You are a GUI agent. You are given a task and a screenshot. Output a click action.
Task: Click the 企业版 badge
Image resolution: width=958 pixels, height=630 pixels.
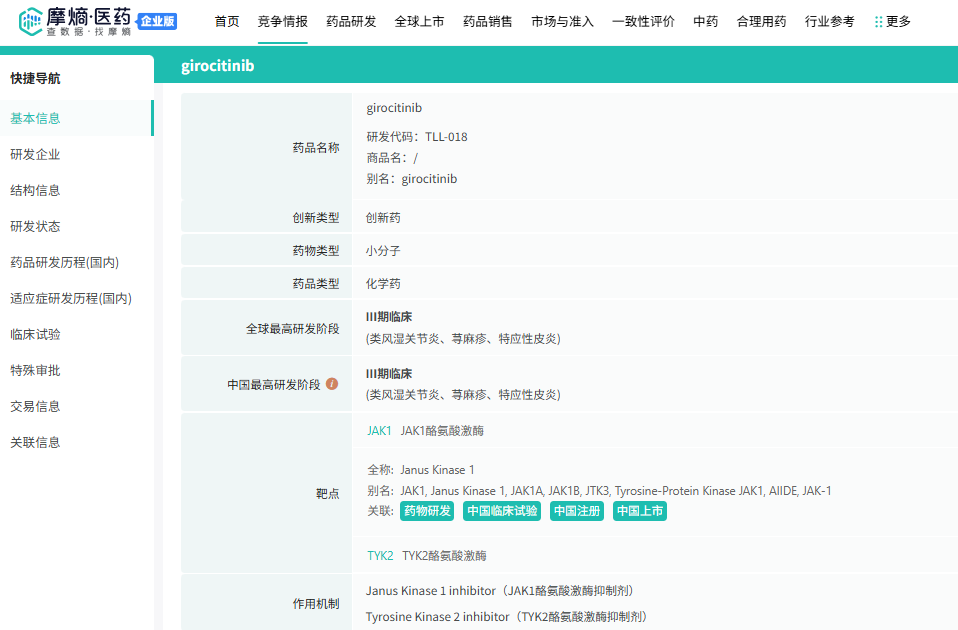[x=157, y=21]
